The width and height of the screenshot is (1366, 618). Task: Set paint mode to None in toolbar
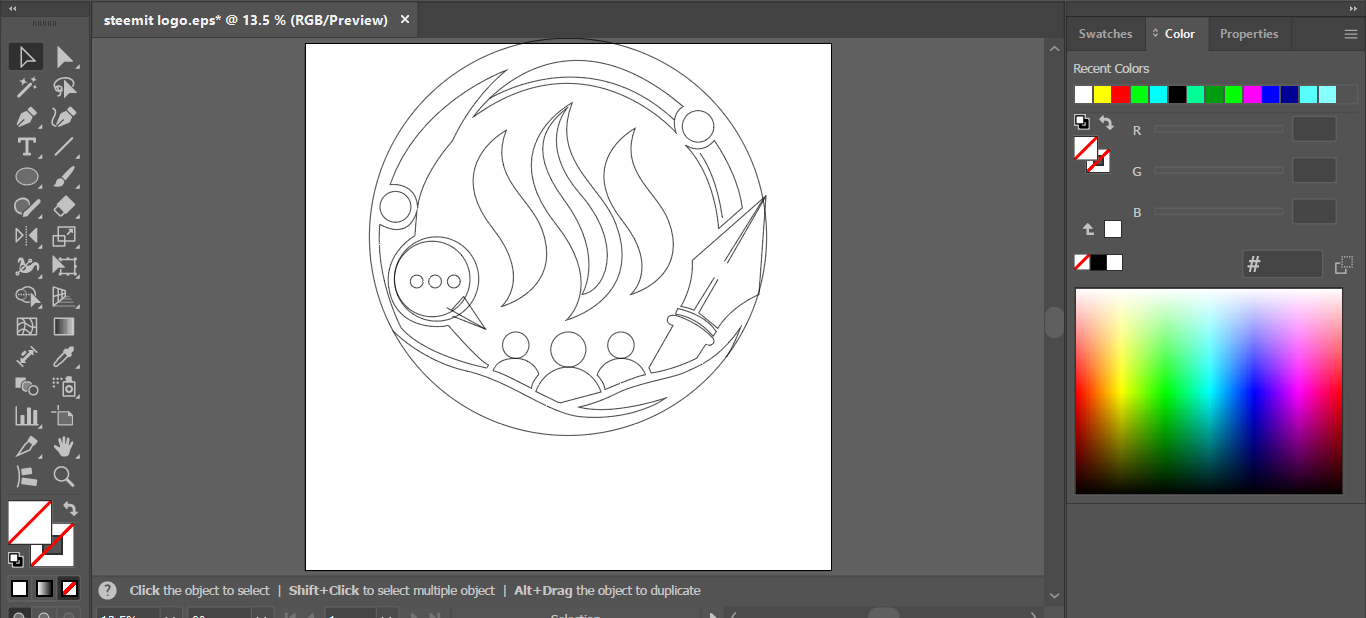point(69,588)
